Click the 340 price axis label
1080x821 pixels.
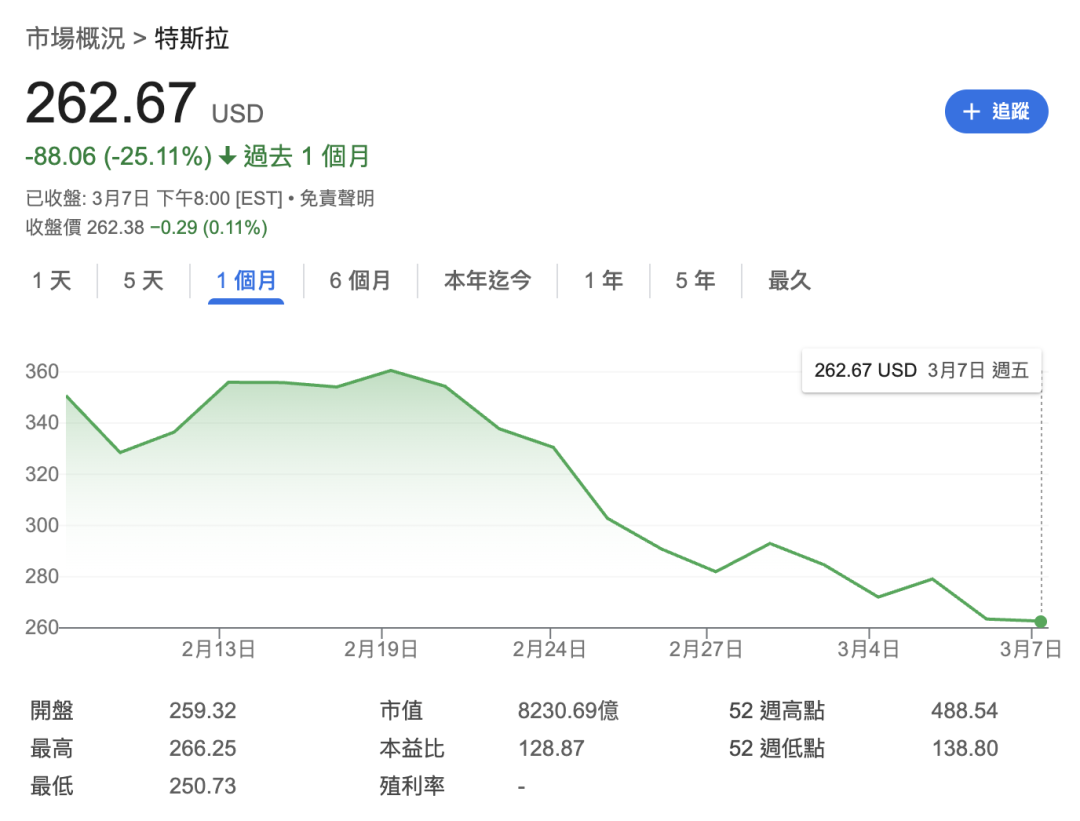pos(42,422)
